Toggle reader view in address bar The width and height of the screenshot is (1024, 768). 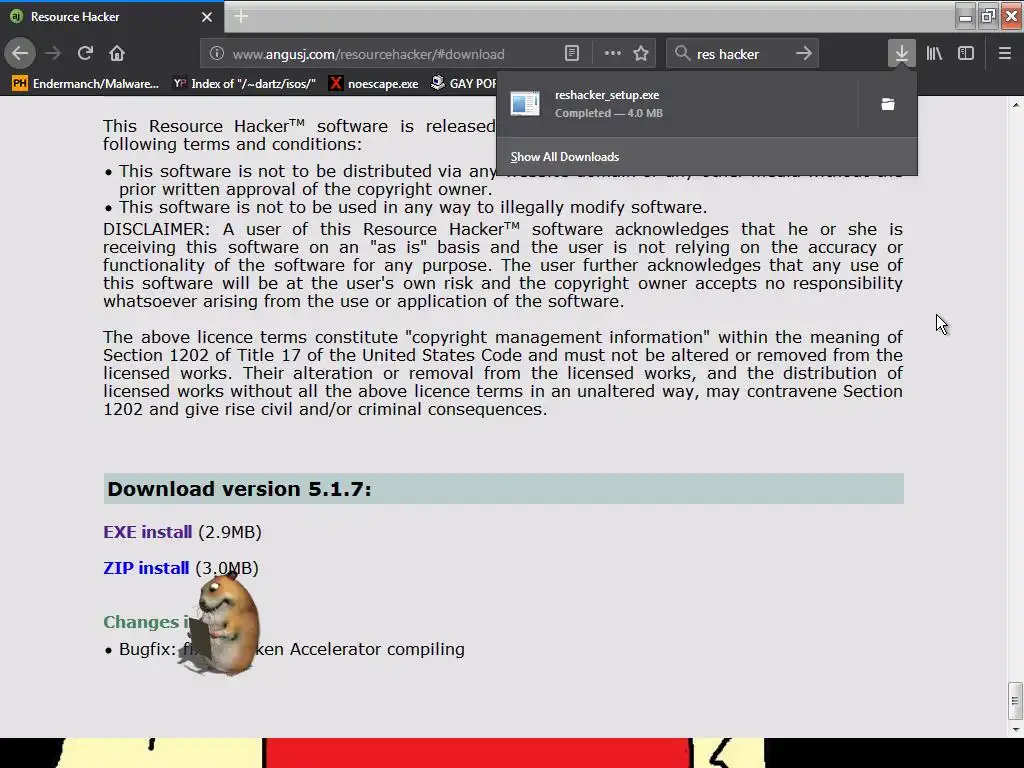571,54
